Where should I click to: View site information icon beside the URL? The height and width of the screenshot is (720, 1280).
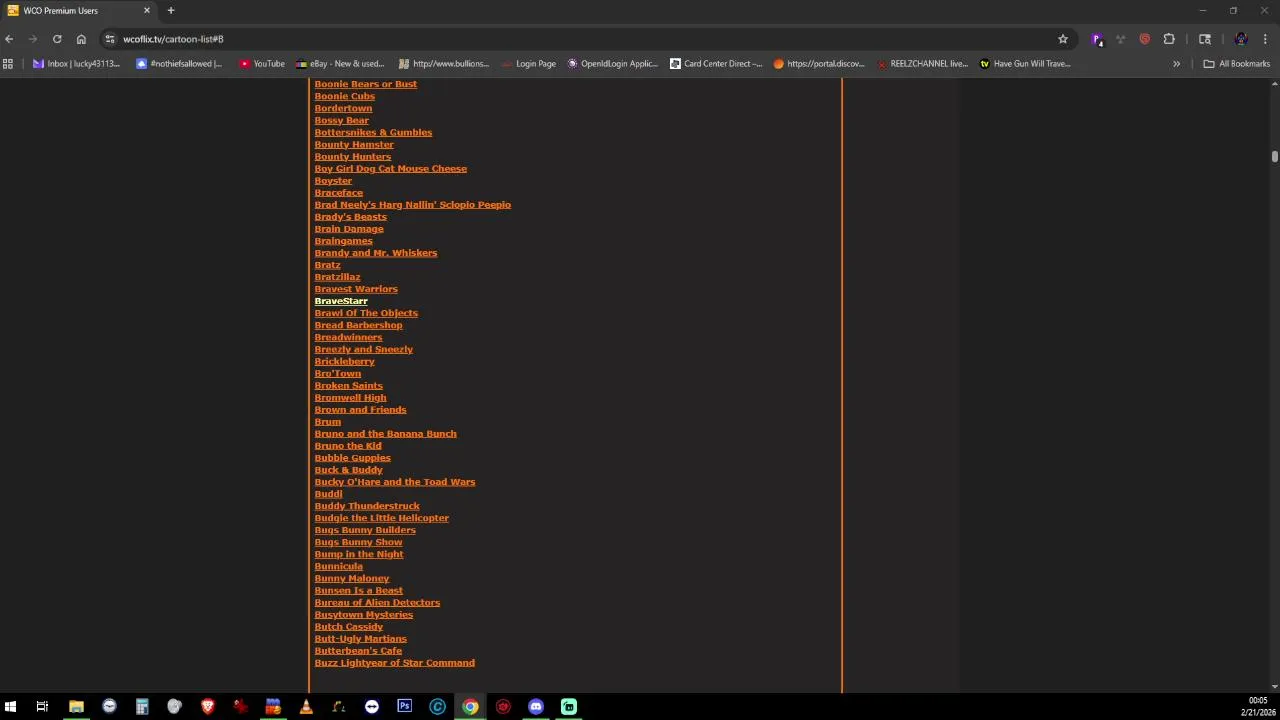pyautogui.click(x=110, y=39)
